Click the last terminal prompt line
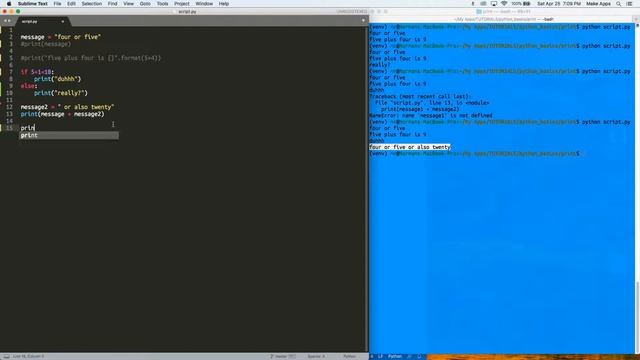This screenshot has width=640, height=360. [x=474, y=153]
